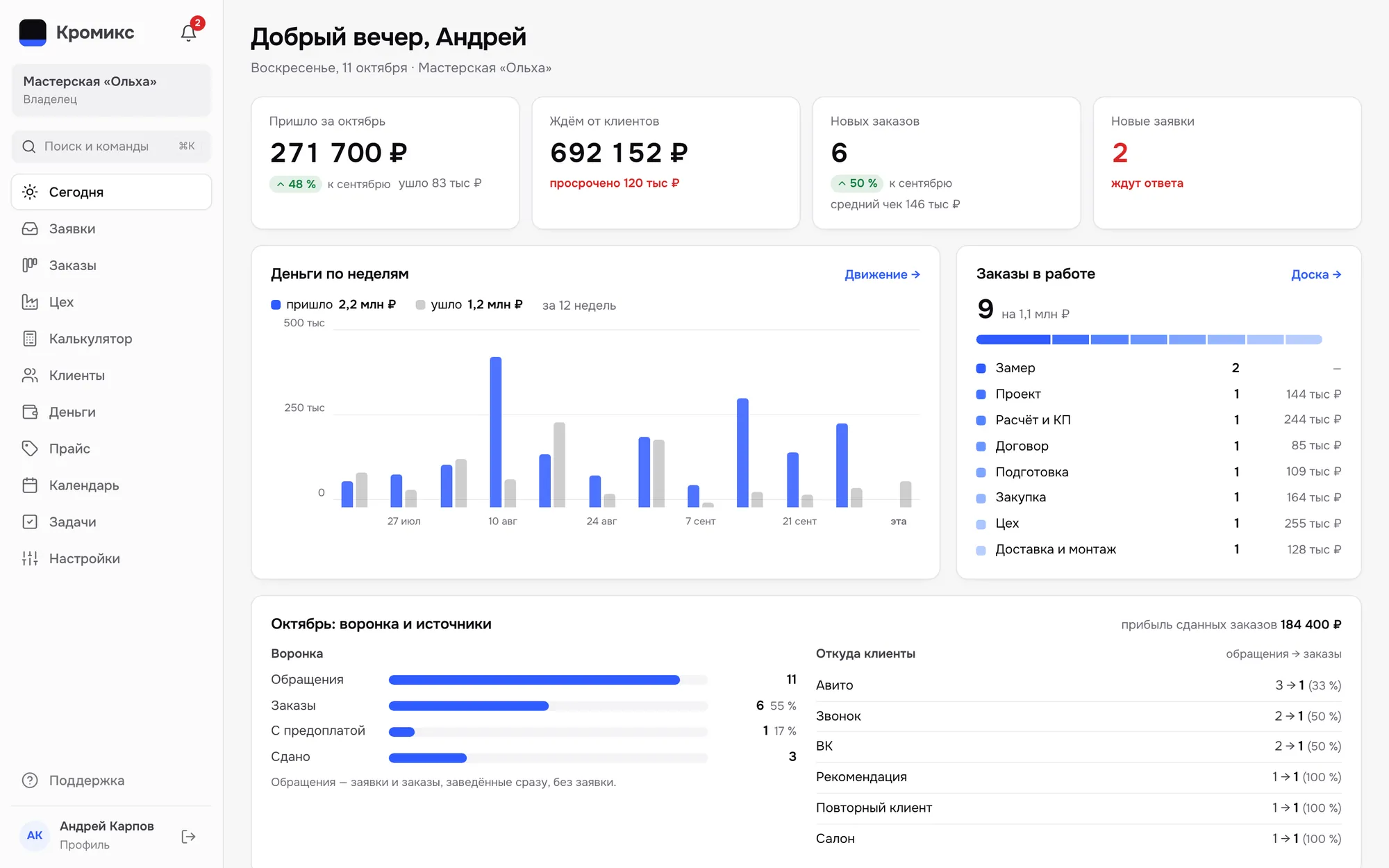
Task: Click the AK avatar
Action: point(35,835)
